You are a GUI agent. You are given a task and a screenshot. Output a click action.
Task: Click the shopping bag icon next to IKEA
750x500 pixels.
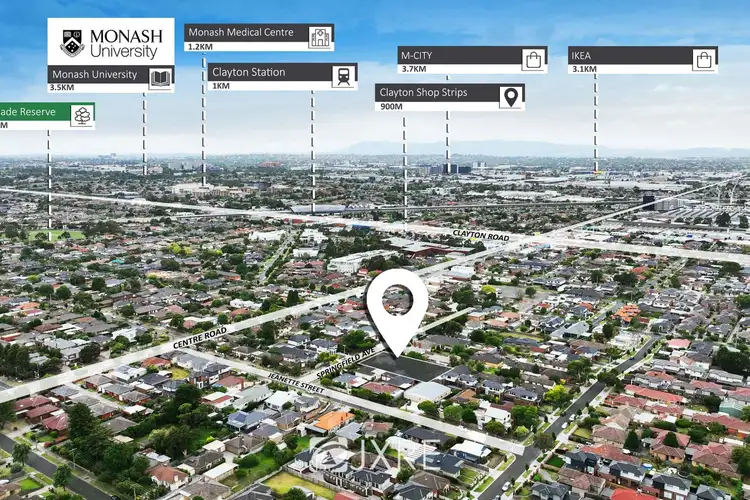point(704,59)
